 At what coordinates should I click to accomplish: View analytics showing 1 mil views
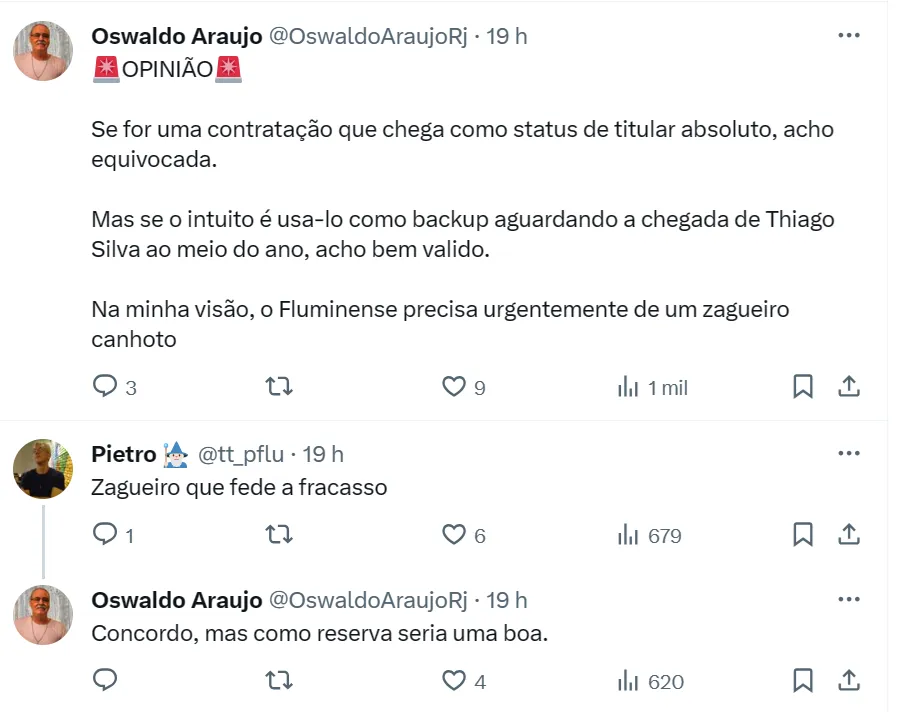pyautogui.click(x=628, y=387)
